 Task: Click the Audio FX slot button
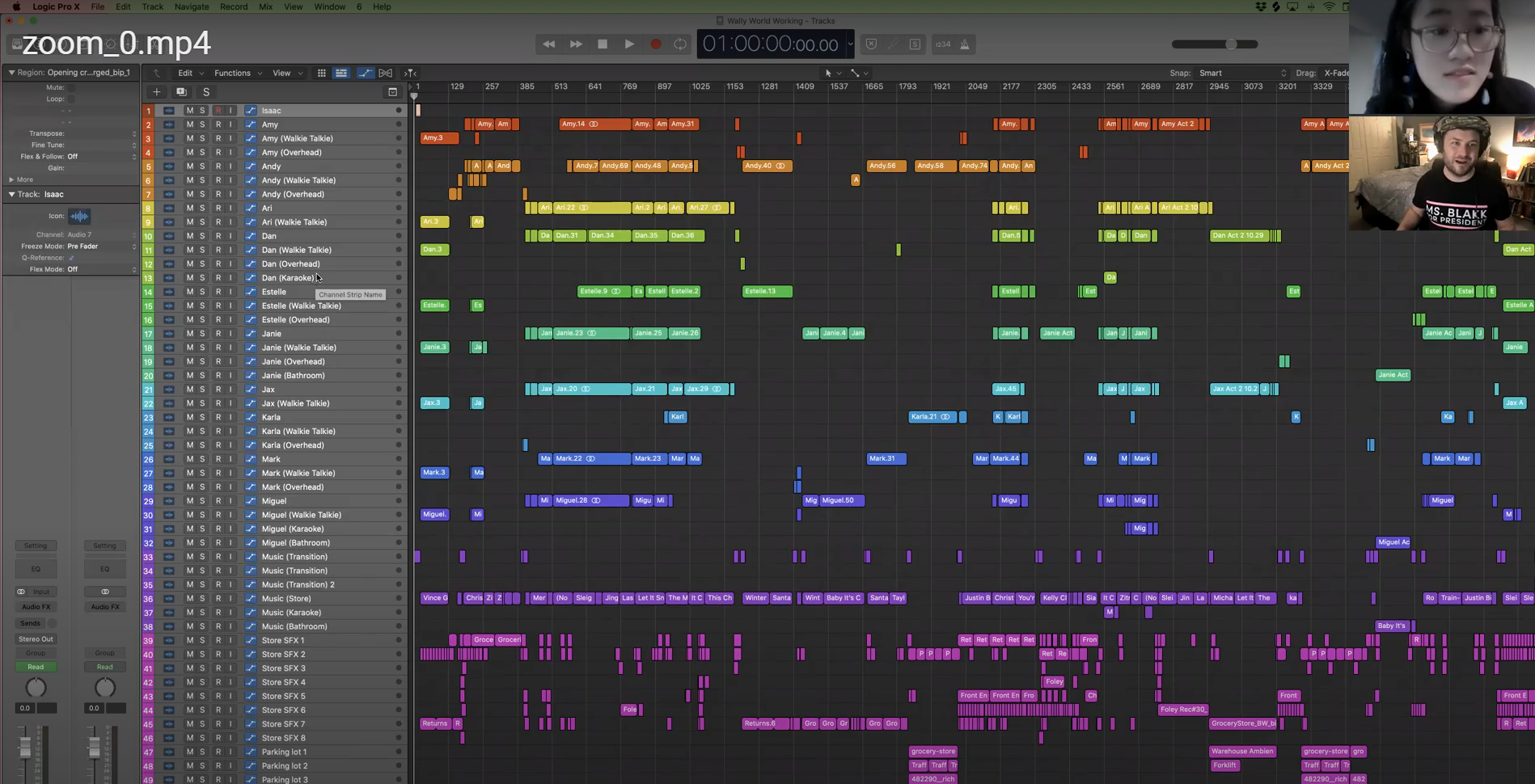point(36,607)
